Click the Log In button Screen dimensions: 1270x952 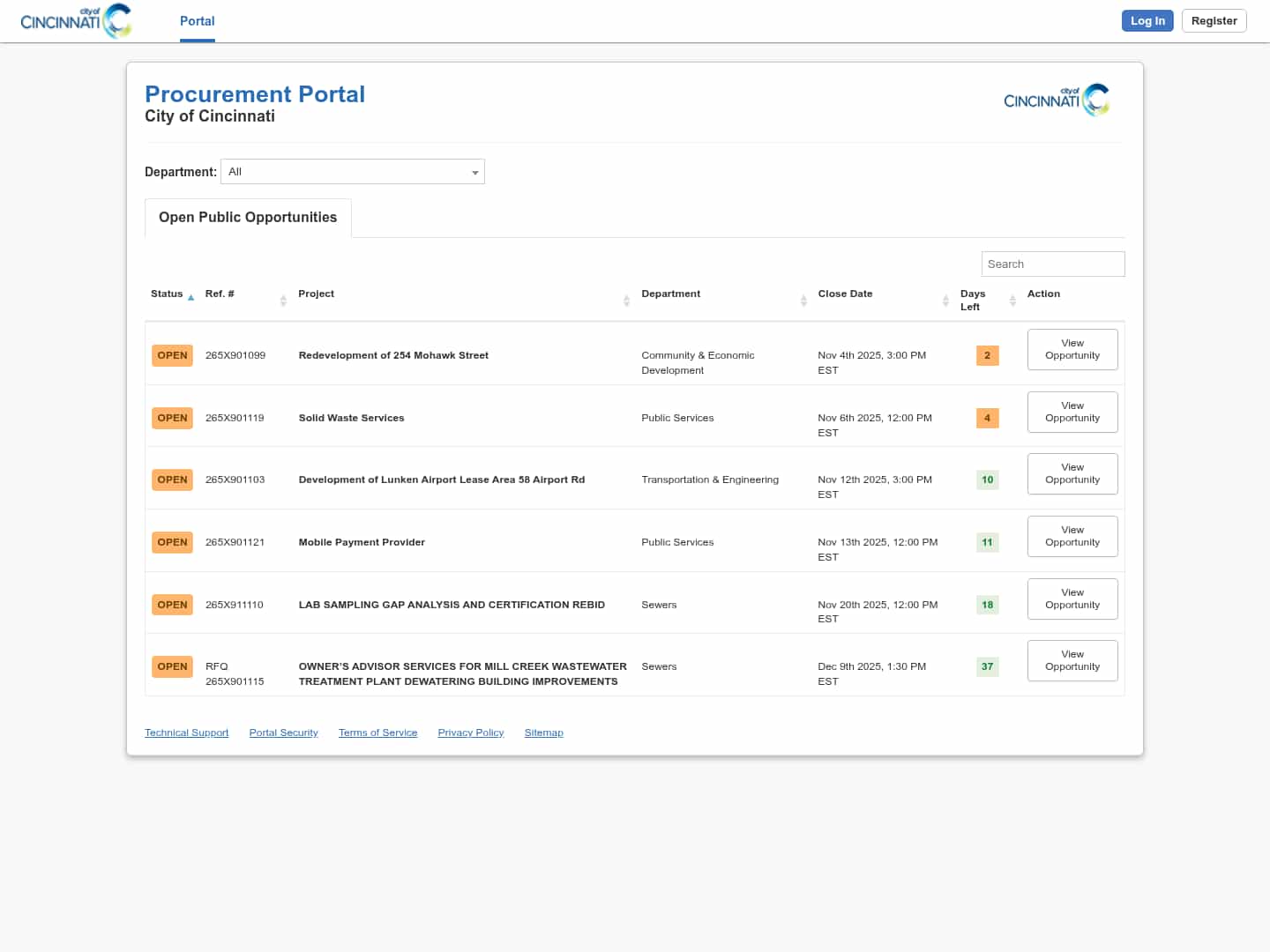(x=1147, y=21)
